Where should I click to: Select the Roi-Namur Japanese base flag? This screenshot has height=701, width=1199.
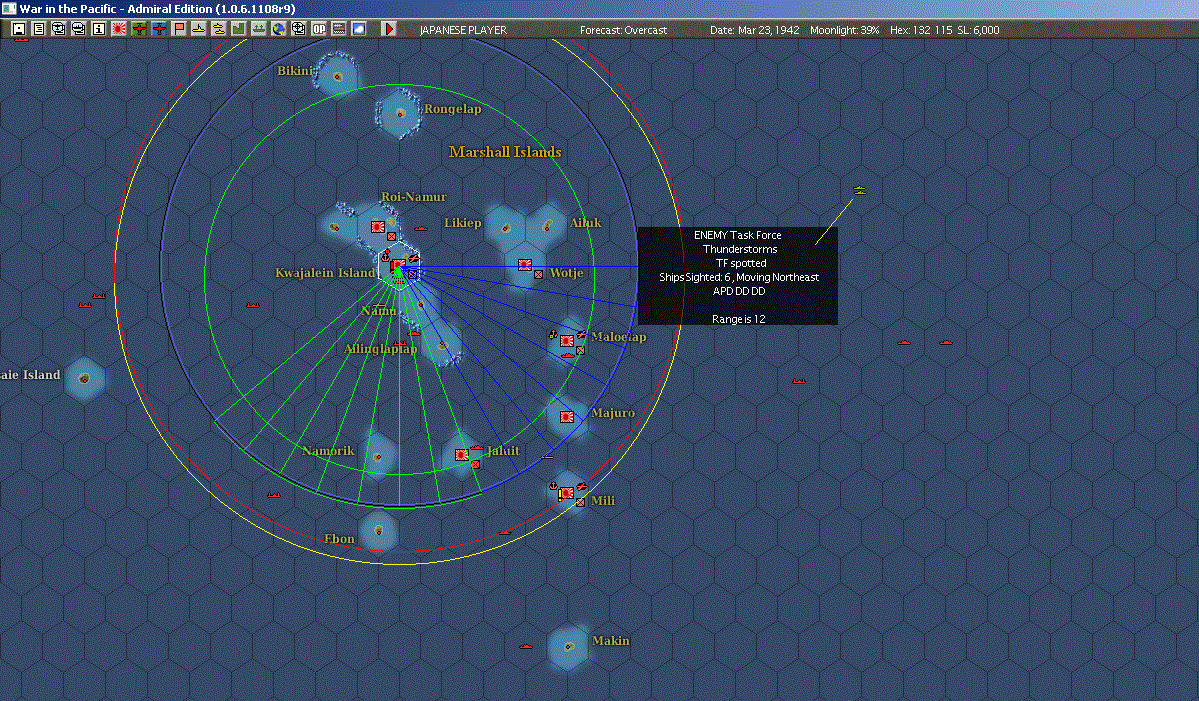tap(378, 227)
